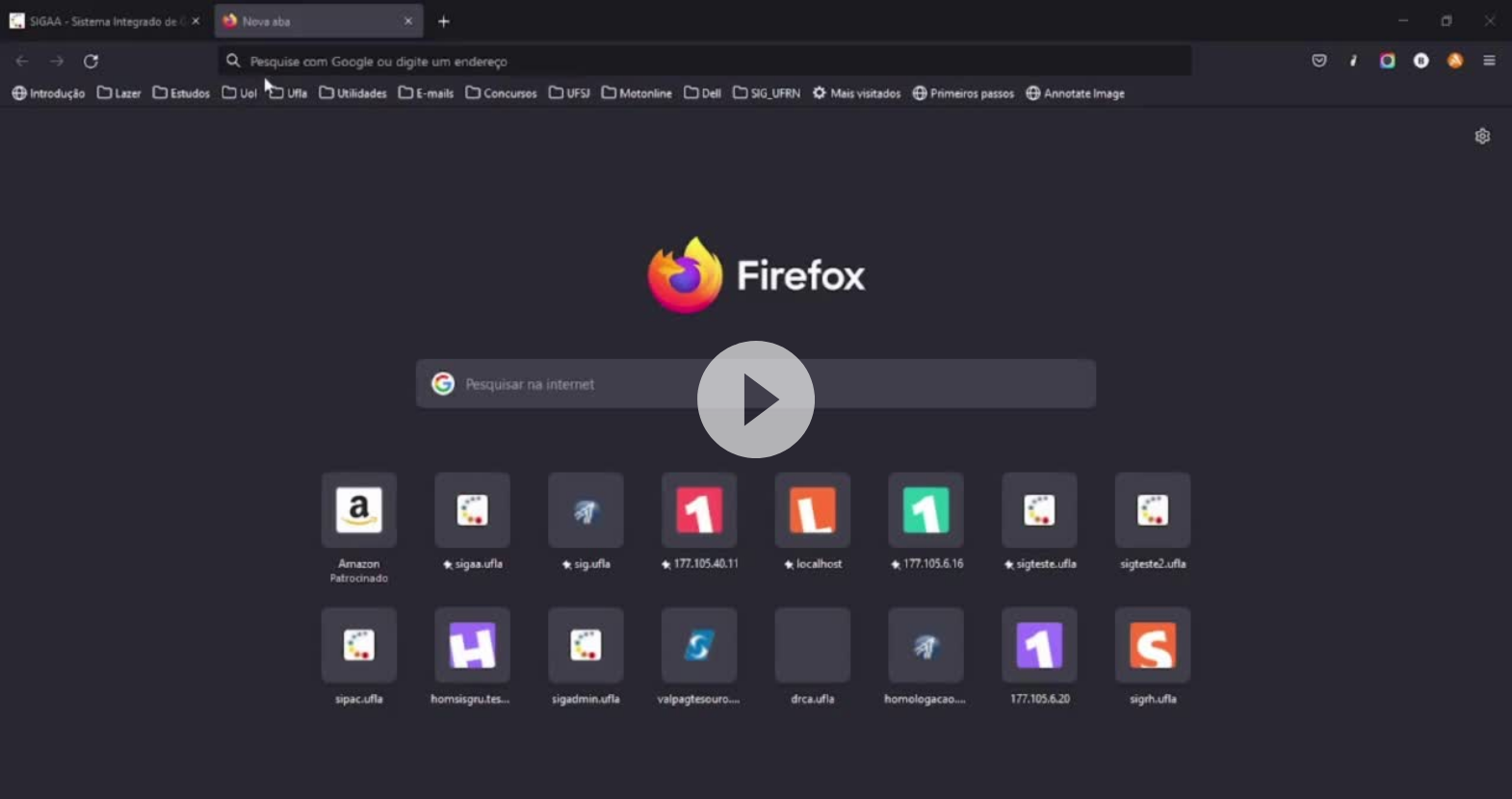Open the Estudos bookmarks folder

pos(181,93)
